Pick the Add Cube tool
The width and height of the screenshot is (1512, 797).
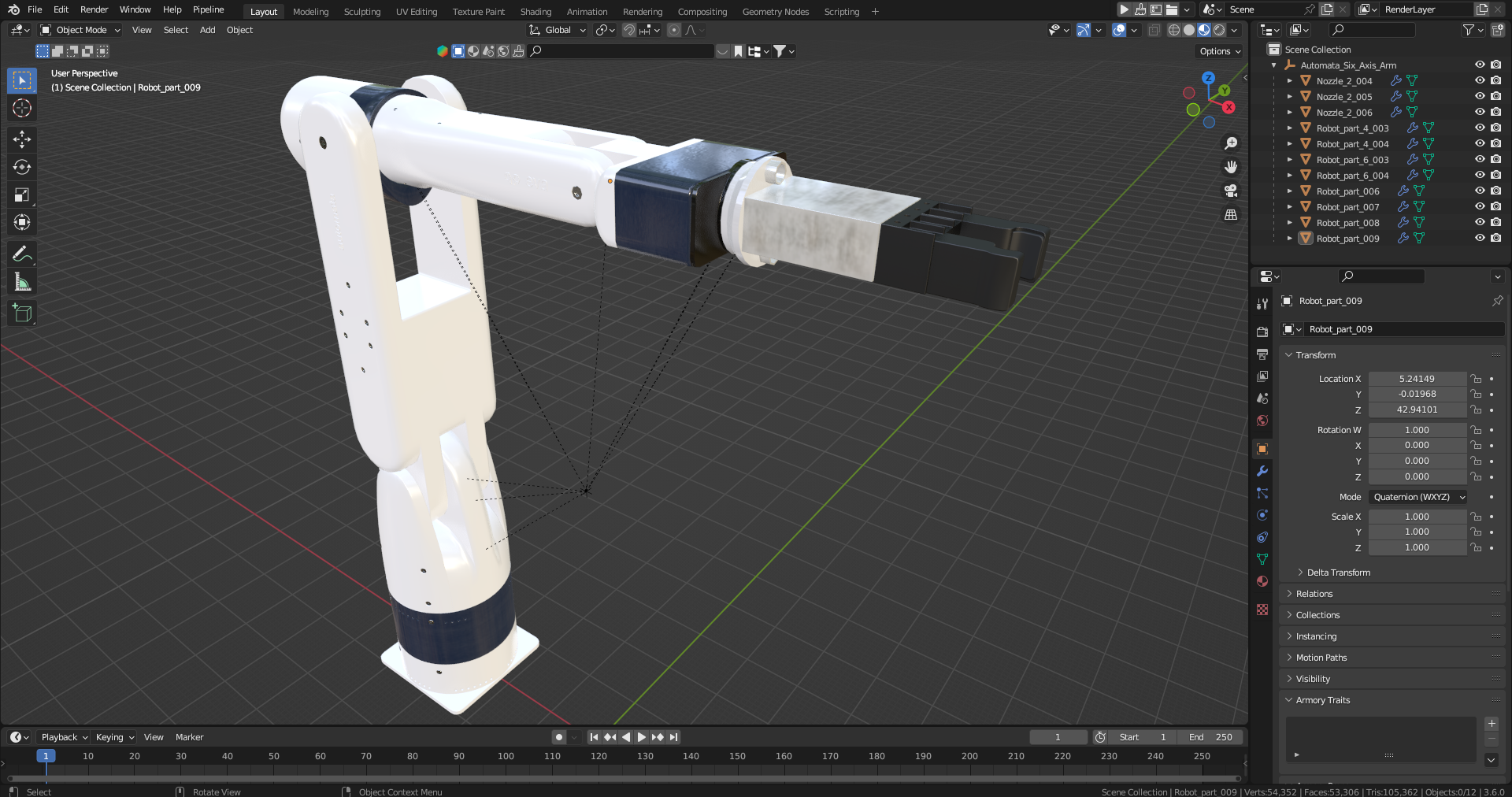coord(22,313)
